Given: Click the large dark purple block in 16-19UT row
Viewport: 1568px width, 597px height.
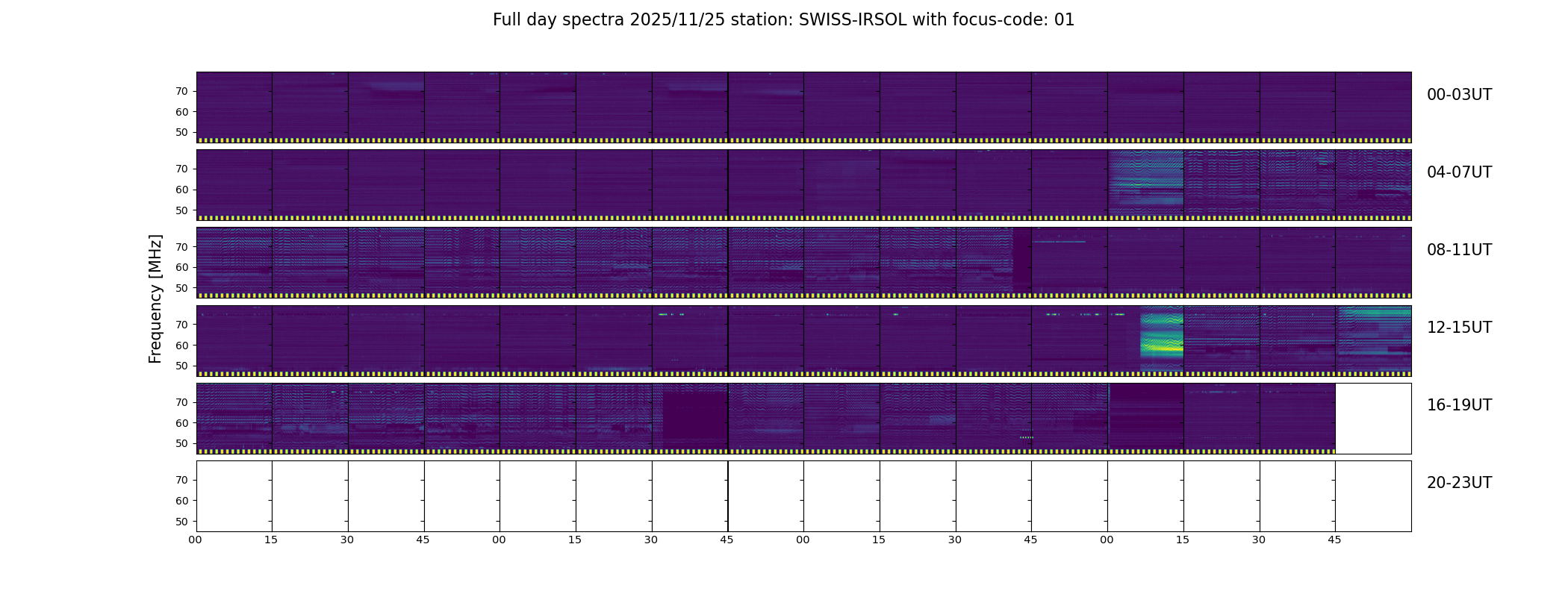Looking at the screenshot, I should point(695,421).
